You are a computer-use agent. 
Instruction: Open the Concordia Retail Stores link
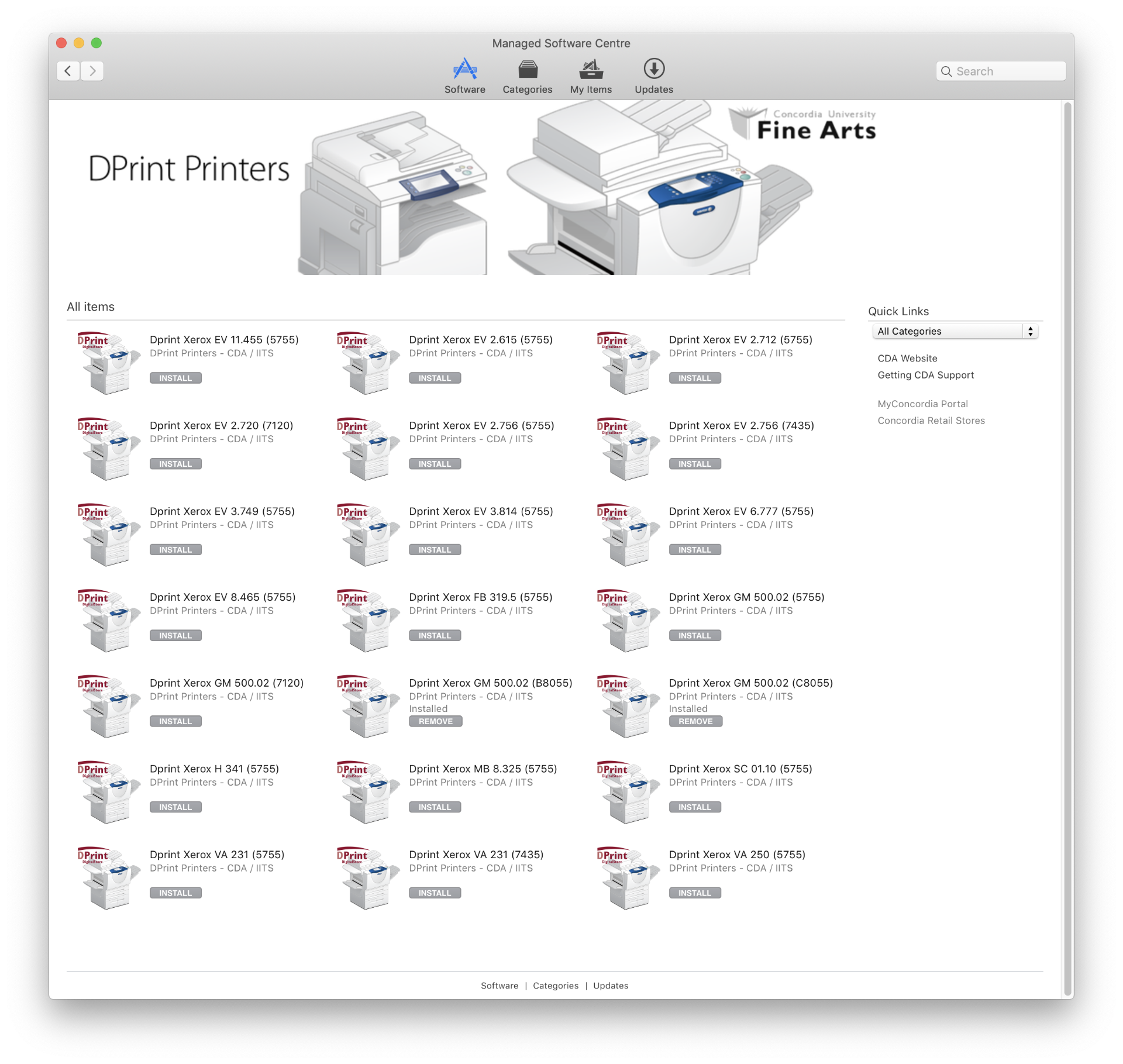tap(931, 421)
